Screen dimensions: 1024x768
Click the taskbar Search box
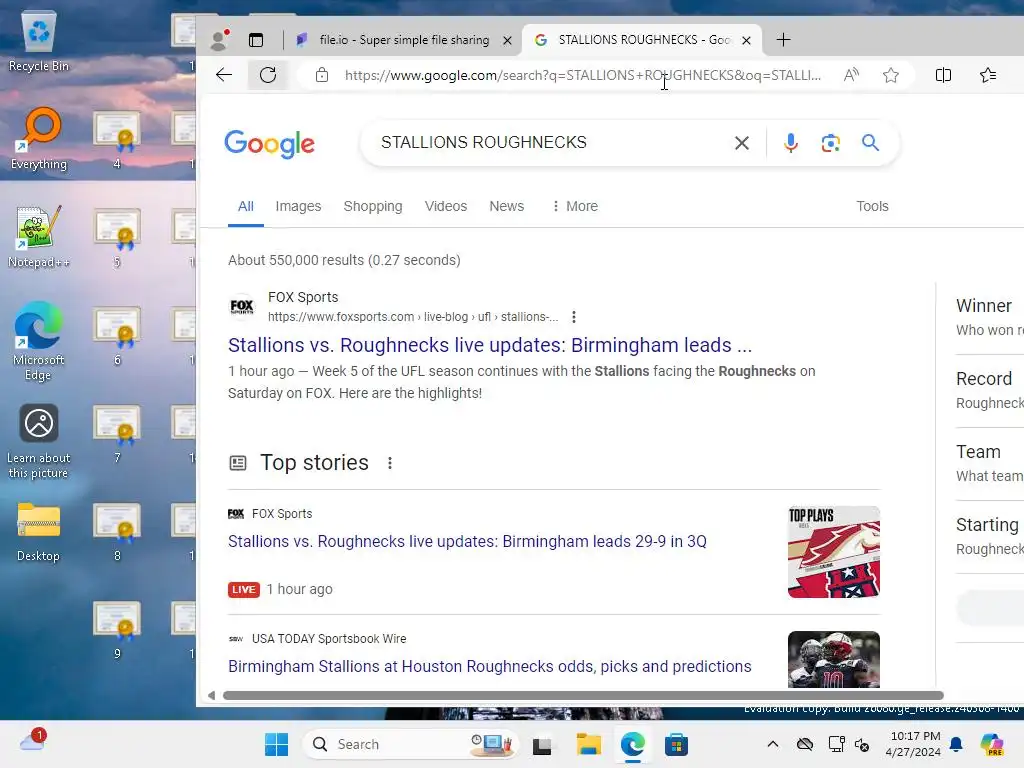coord(410,744)
